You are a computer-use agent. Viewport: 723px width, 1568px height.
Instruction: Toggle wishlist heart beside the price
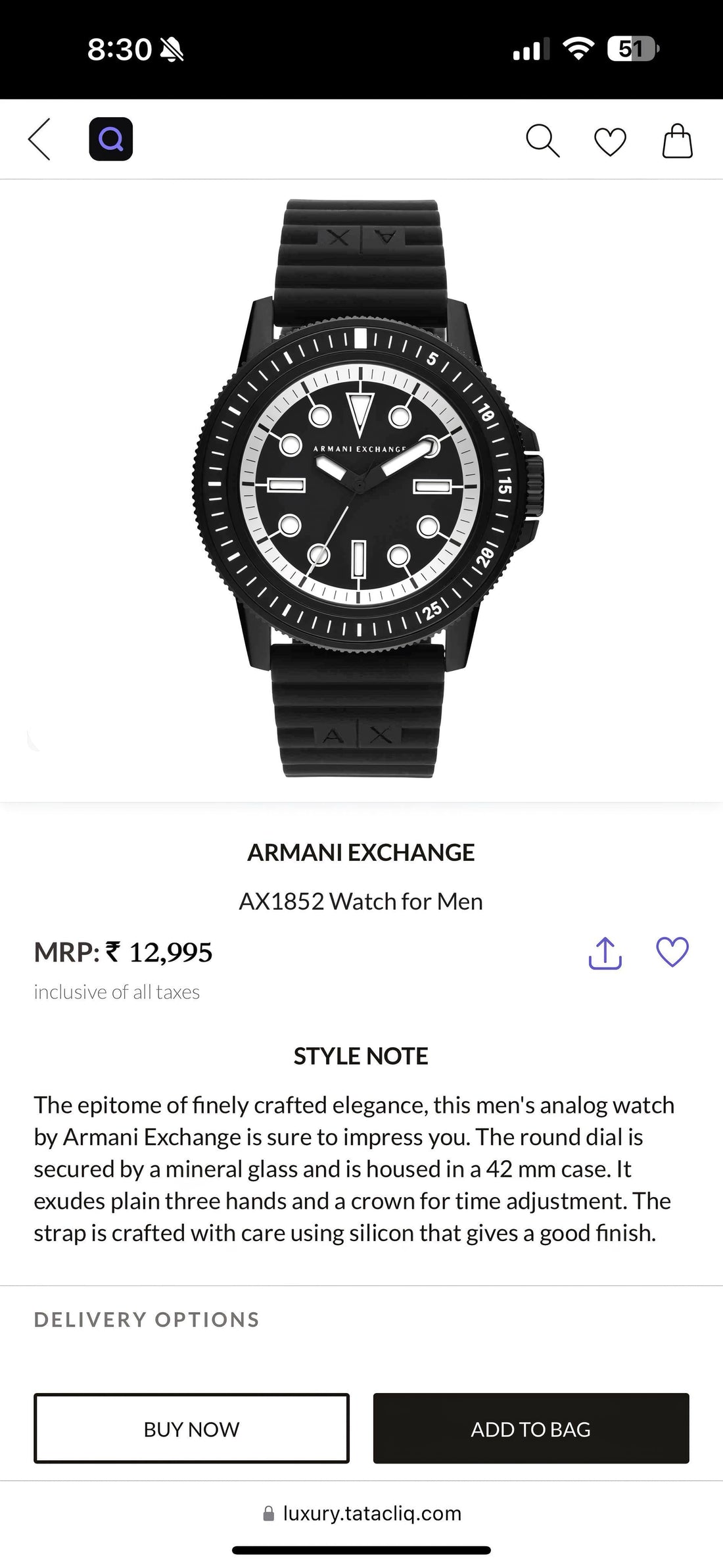672,952
